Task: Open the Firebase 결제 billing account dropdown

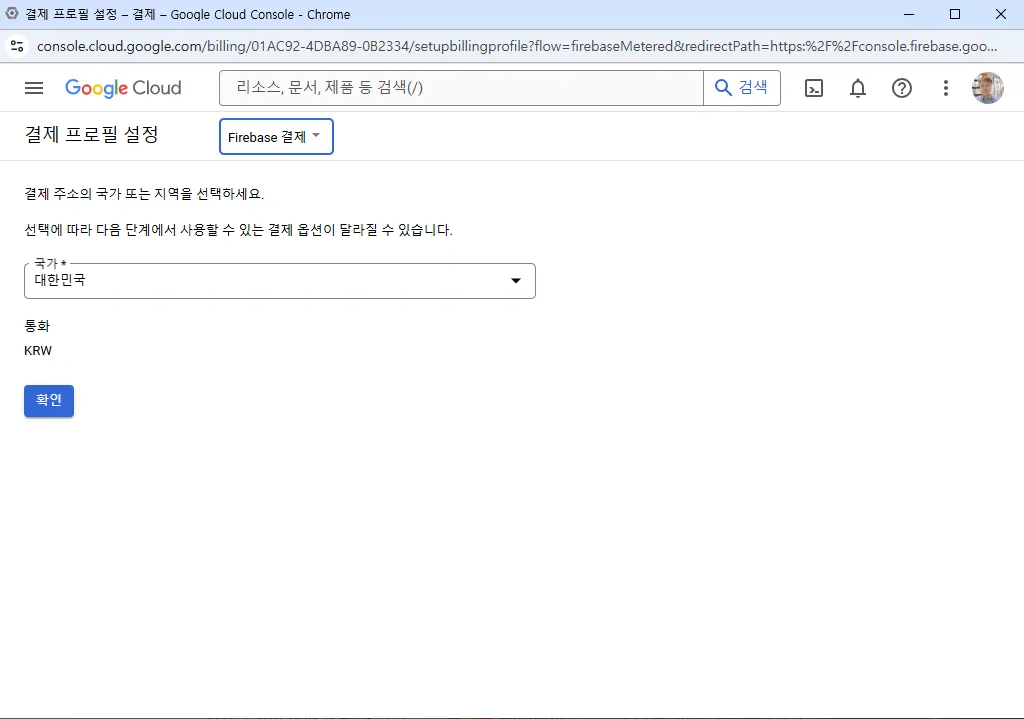Action: [x=276, y=136]
